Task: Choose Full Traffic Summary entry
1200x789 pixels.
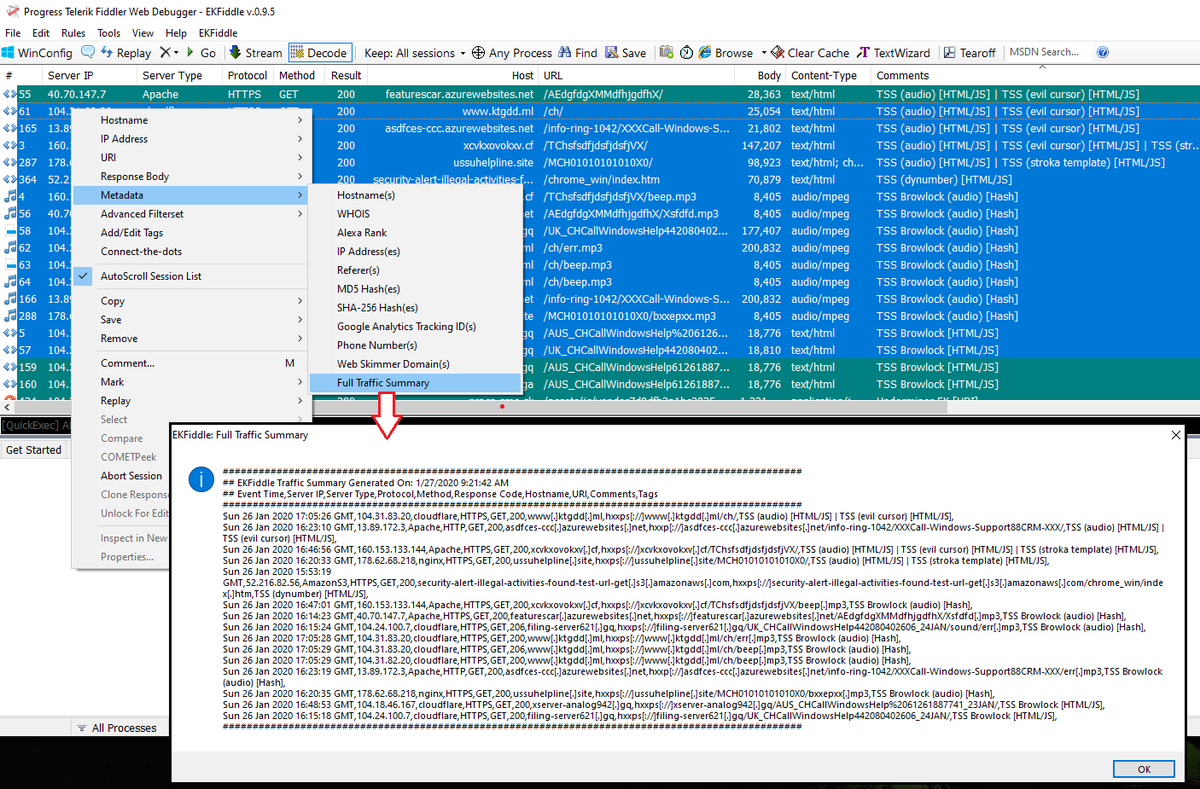Action: pos(415,383)
